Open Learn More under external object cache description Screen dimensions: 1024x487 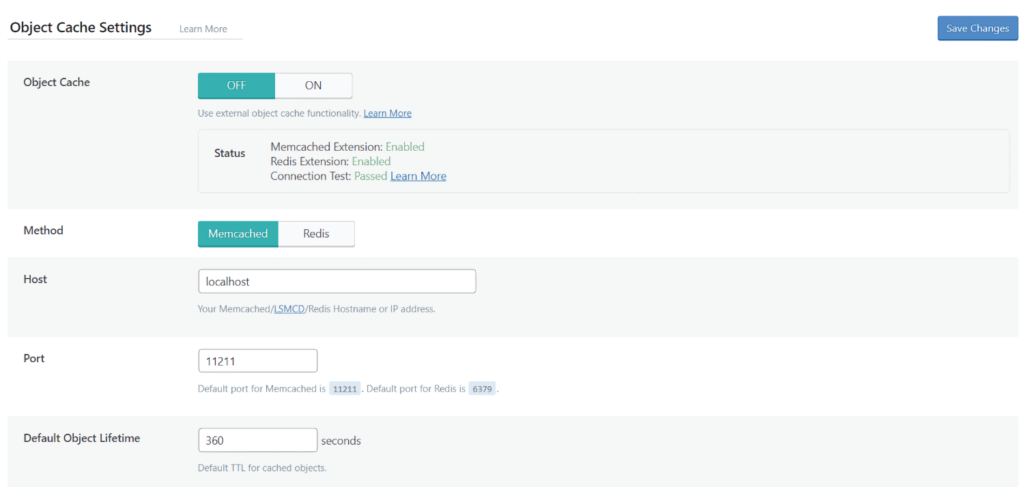coord(387,113)
